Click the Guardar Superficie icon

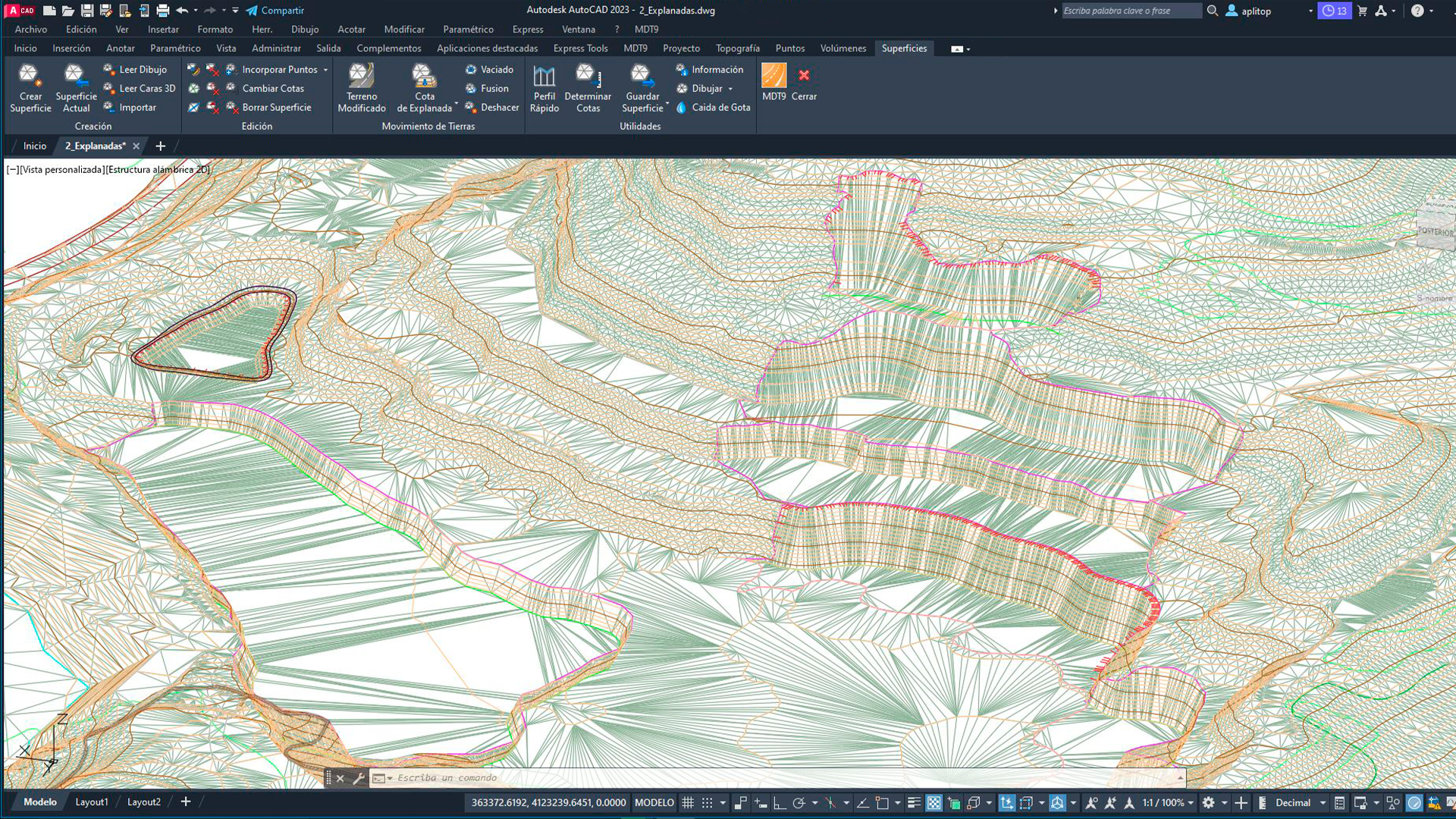642,75
